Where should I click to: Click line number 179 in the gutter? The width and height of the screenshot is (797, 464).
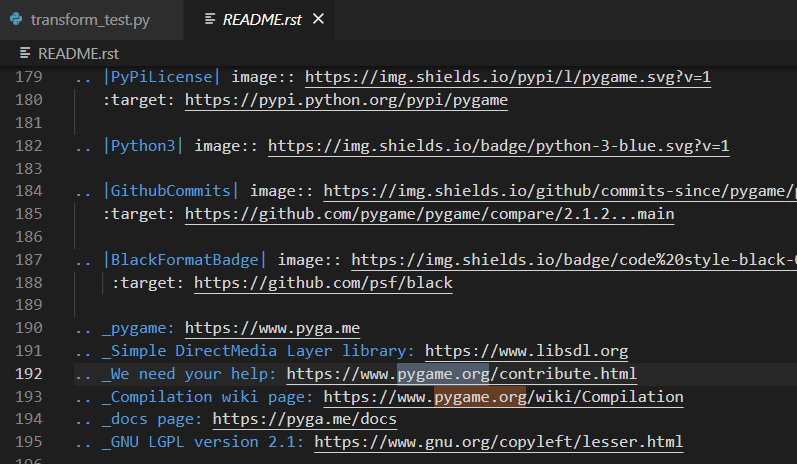point(29,77)
